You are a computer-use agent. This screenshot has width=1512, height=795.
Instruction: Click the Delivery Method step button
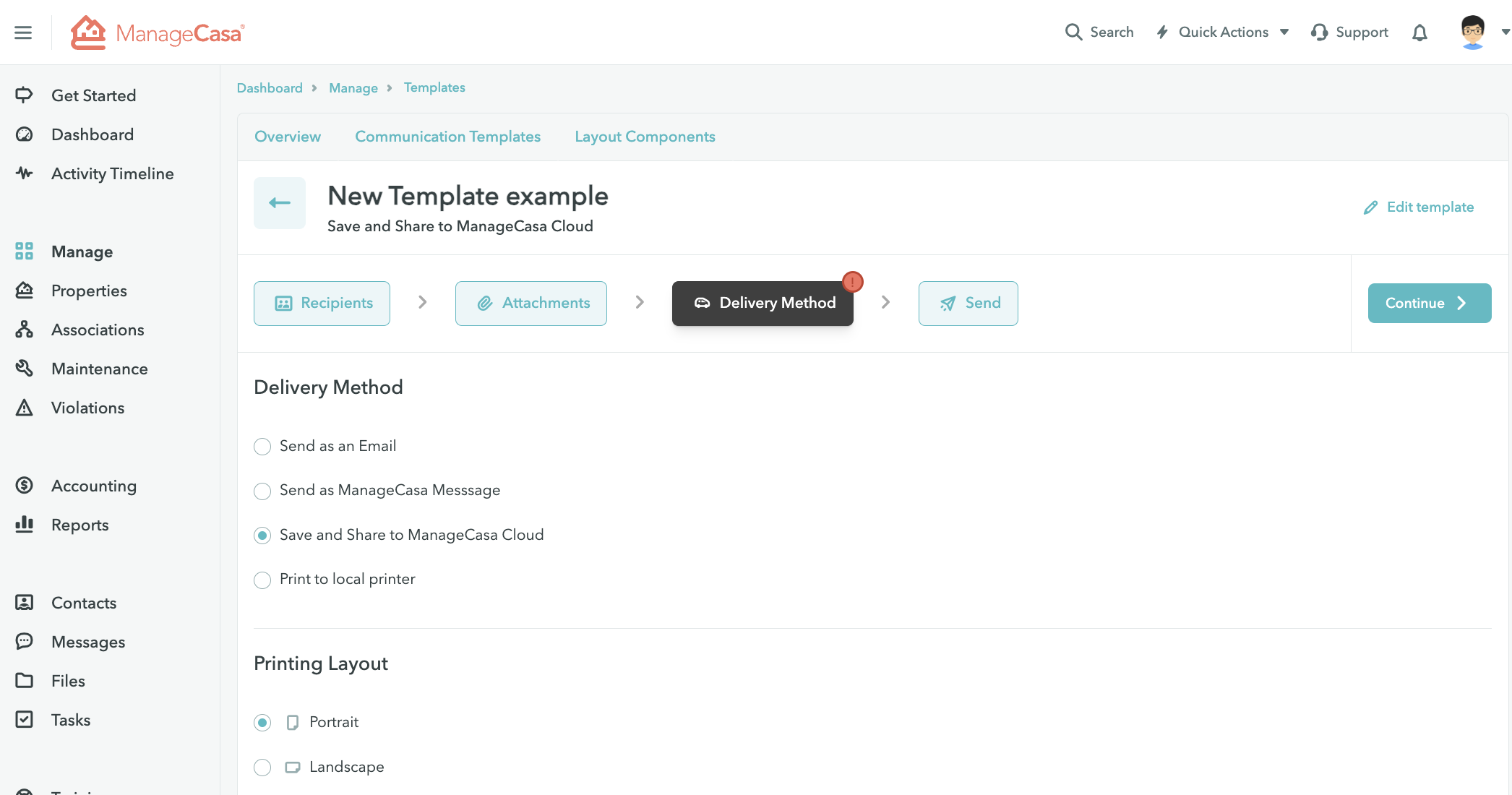click(x=763, y=304)
